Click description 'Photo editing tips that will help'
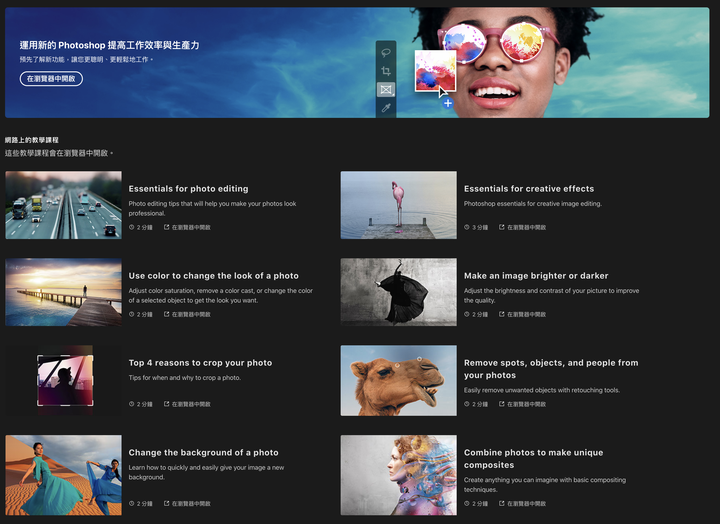The image size is (720, 524). click(212, 208)
